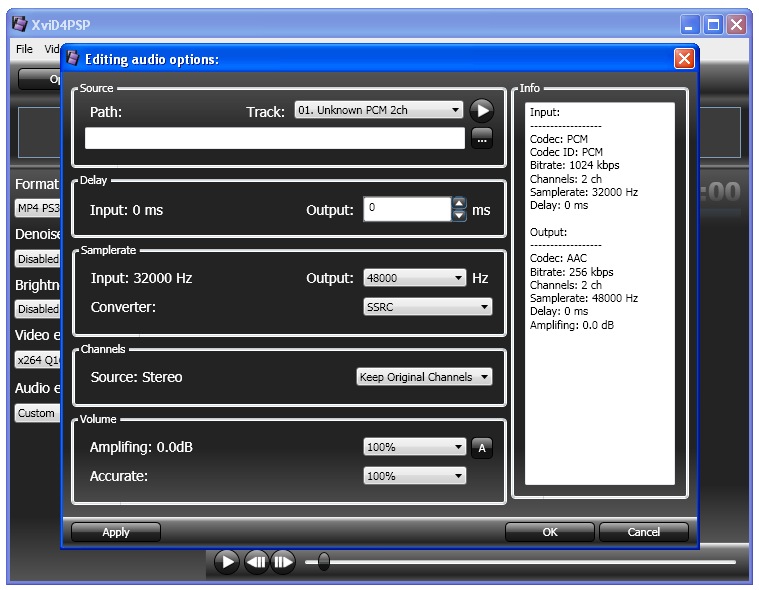Image resolution: width=759 pixels, height=590 pixels.
Task: Click XviD4PSP application icon in title bar
Action: [20, 24]
